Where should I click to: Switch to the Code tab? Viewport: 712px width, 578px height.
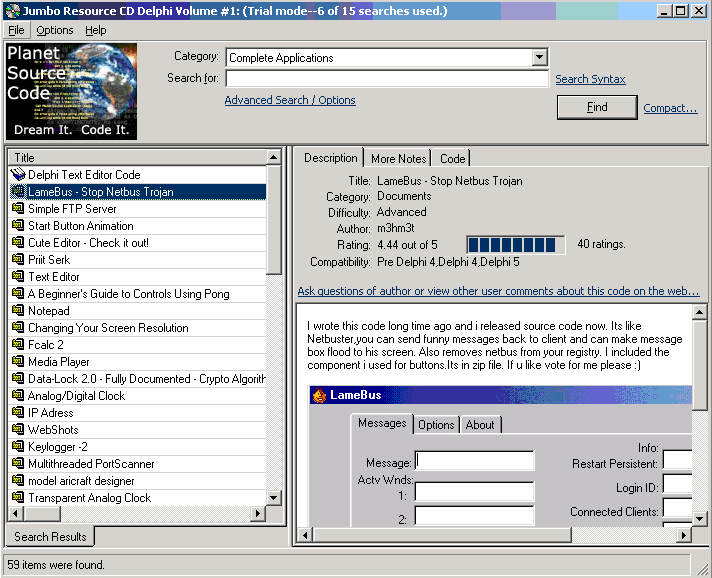point(452,159)
